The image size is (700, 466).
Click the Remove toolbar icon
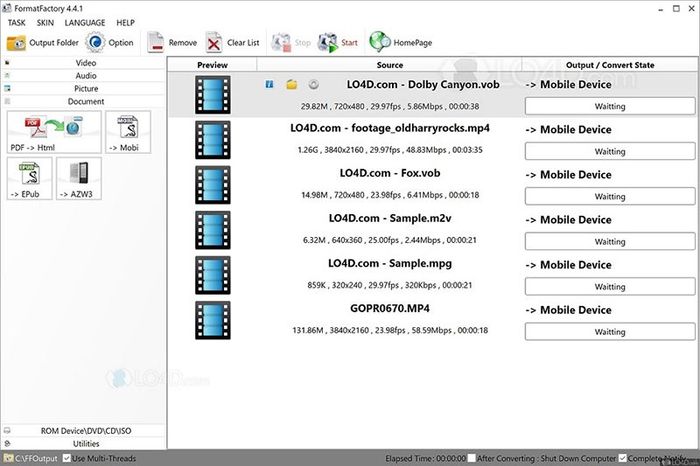(155, 43)
